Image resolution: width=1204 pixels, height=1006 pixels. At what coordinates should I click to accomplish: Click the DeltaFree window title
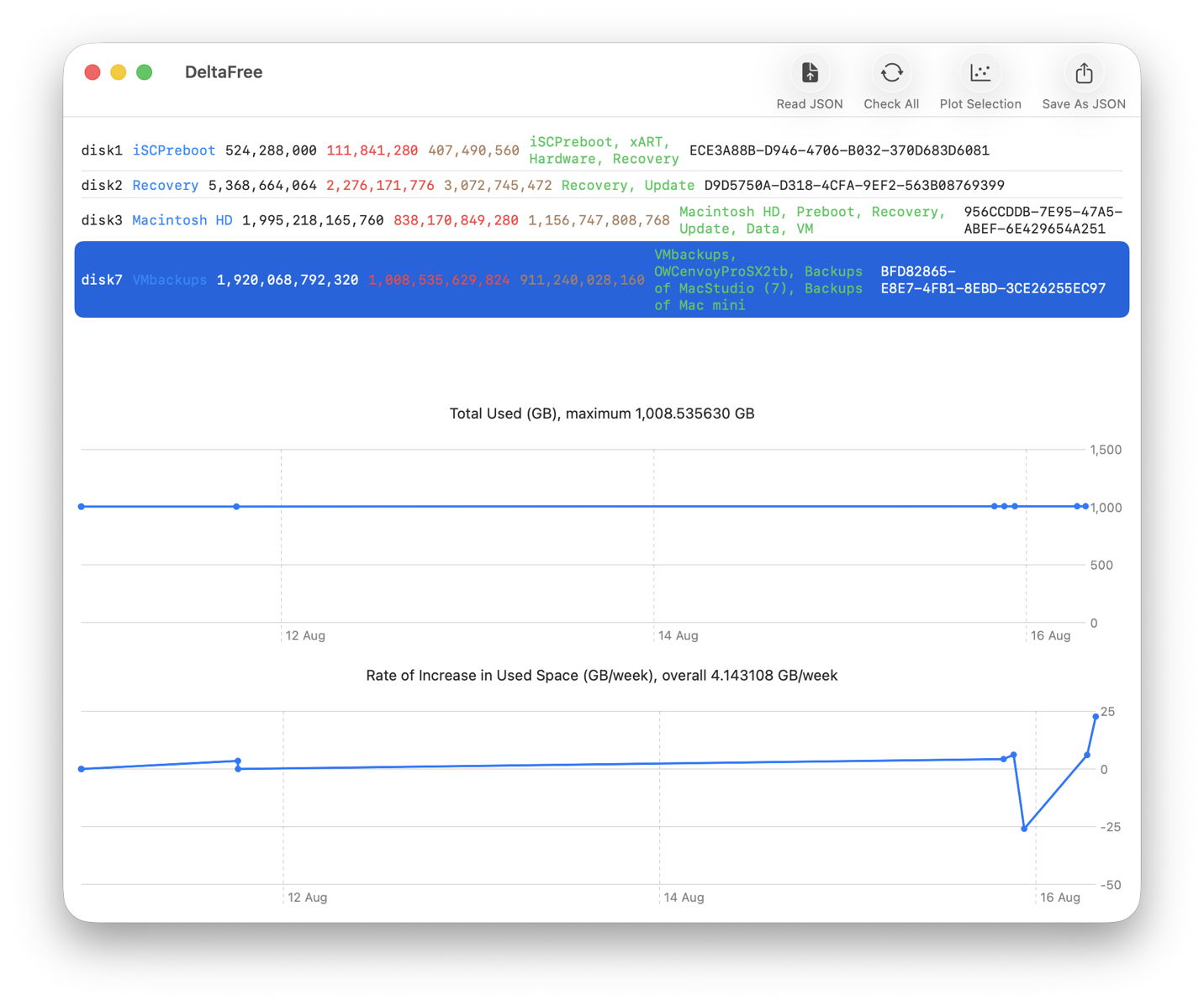point(224,72)
